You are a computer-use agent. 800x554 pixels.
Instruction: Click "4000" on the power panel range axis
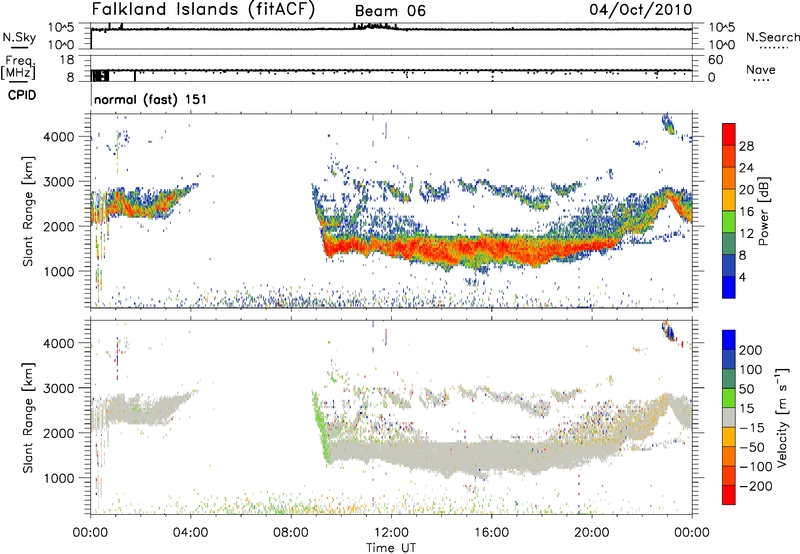click(x=58, y=137)
